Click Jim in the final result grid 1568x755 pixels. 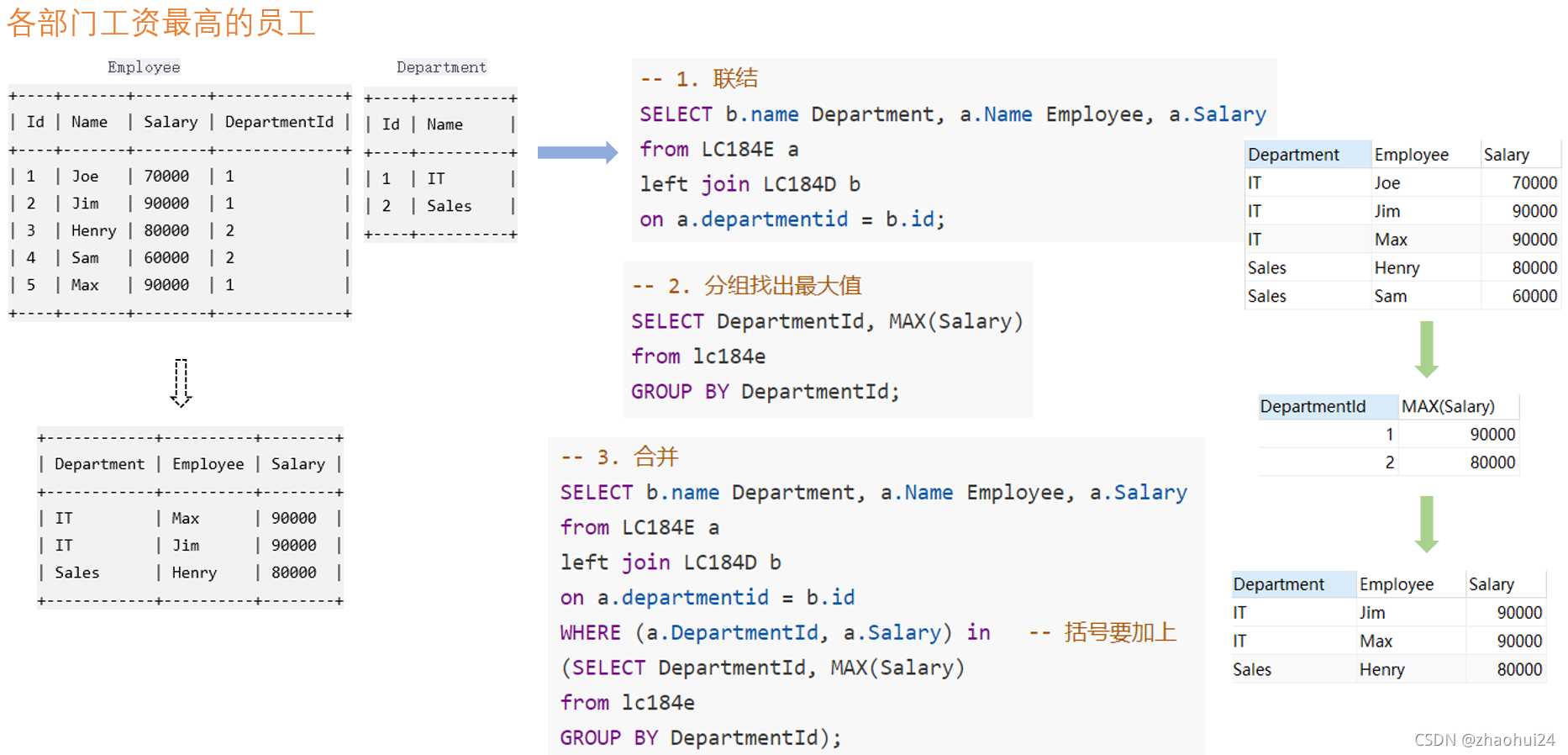coord(1372,613)
